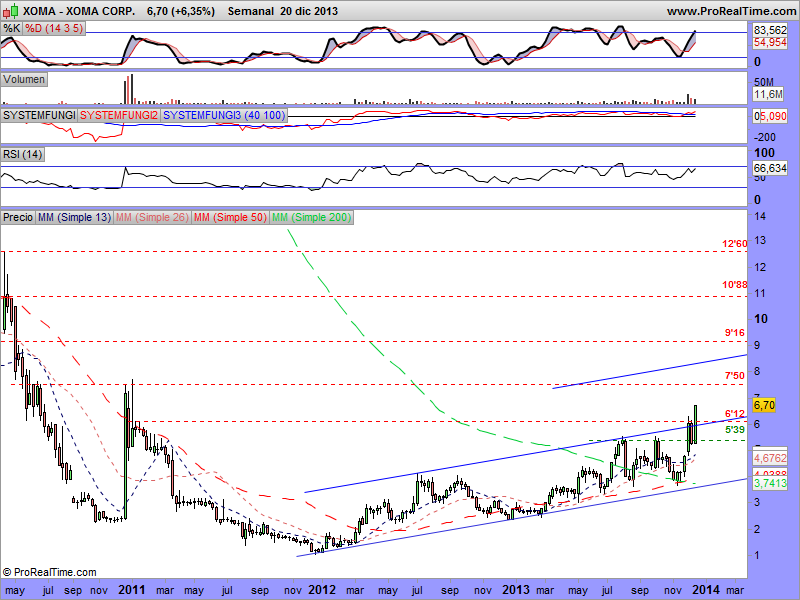Image resolution: width=800 pixels, height=600 pixels.
Task: Click the -200 axis label
Action: click(x=765, y=137)
